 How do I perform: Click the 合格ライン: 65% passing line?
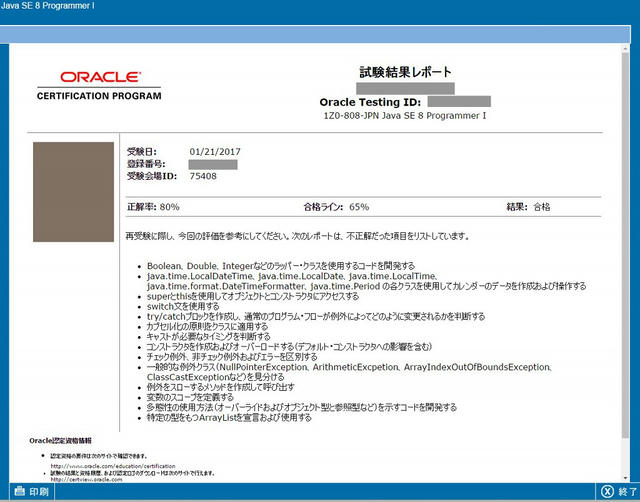point(336,207)
